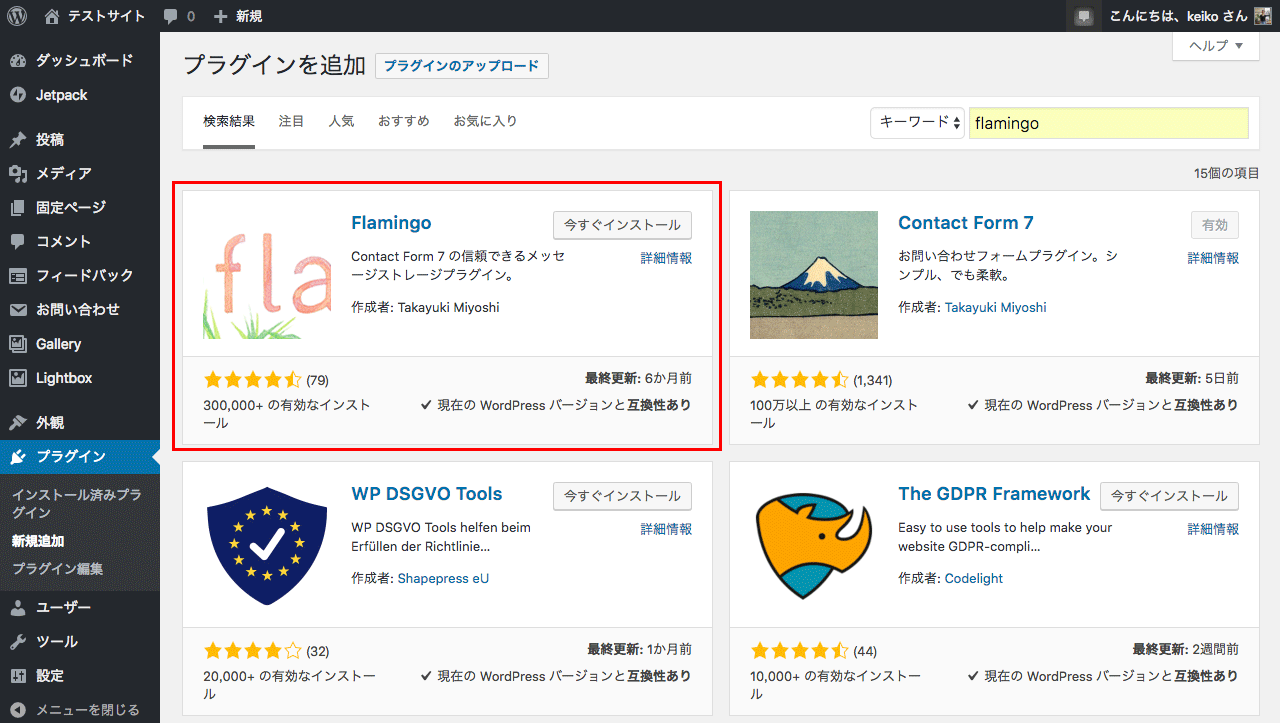
Task: Click the plus 新規 icon in admin bar
Action: (221, 17)
